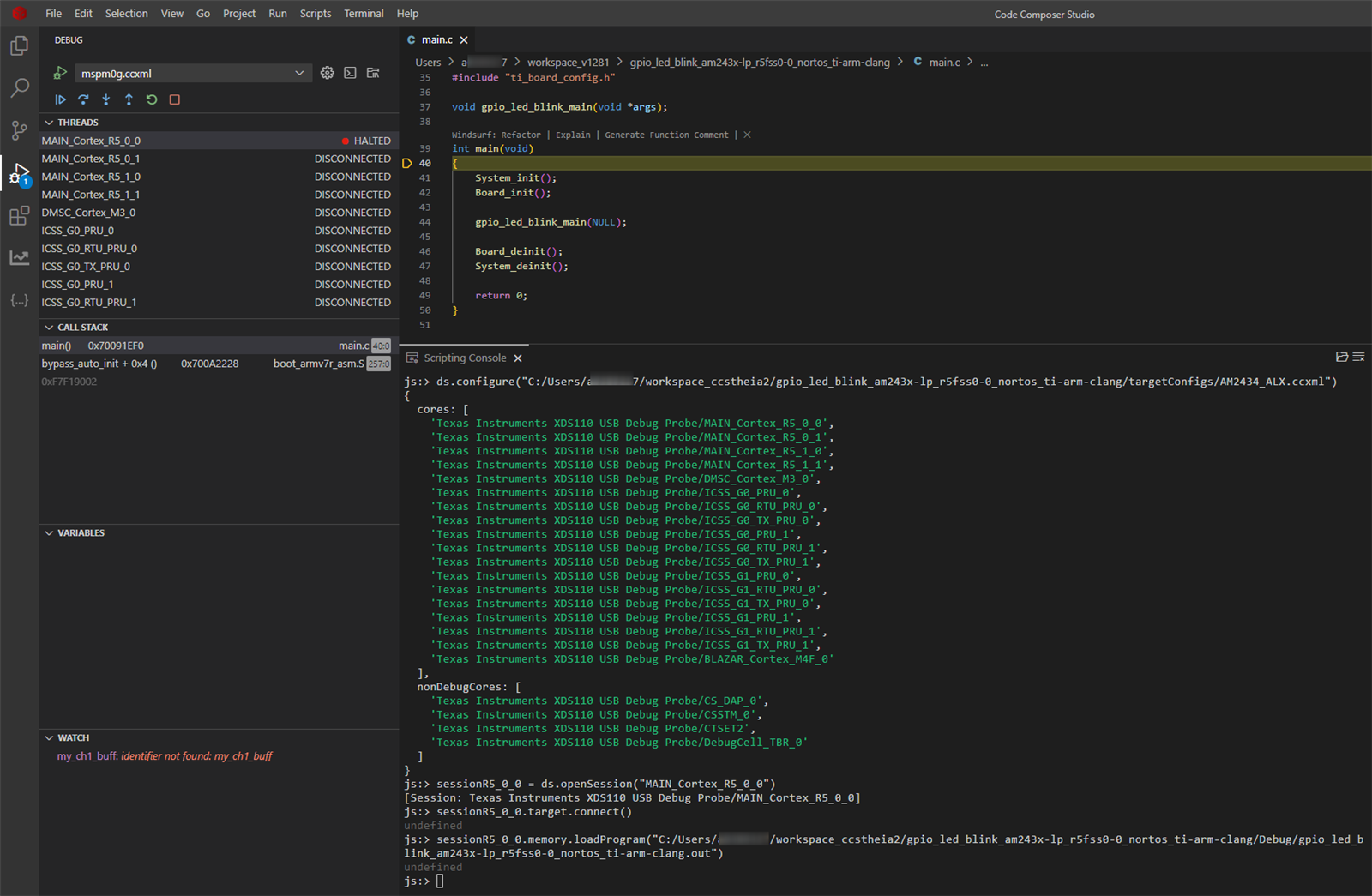This screenshot has height=896, width=1372.
Task: Open the Explorer view in activity bar
Action: [19, 45]
